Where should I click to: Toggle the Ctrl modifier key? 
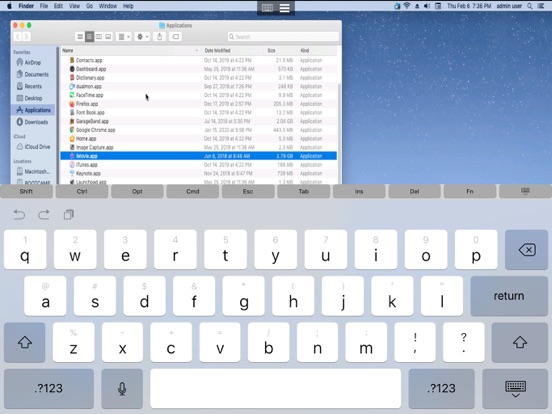pos(82,192)
